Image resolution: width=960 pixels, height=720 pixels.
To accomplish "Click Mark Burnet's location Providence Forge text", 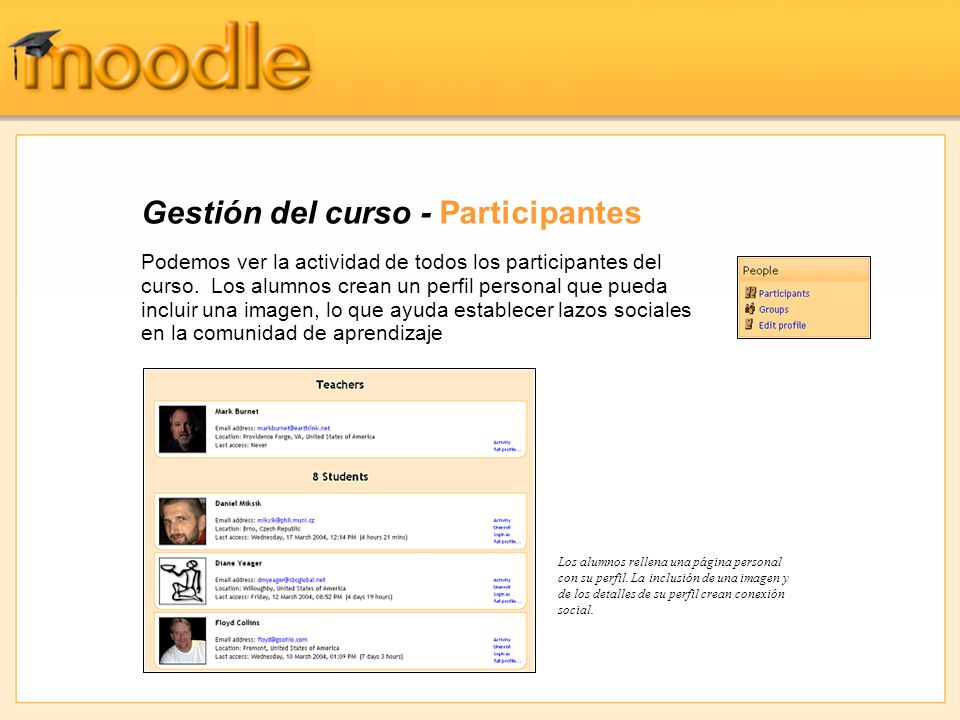I will point(294,437).
